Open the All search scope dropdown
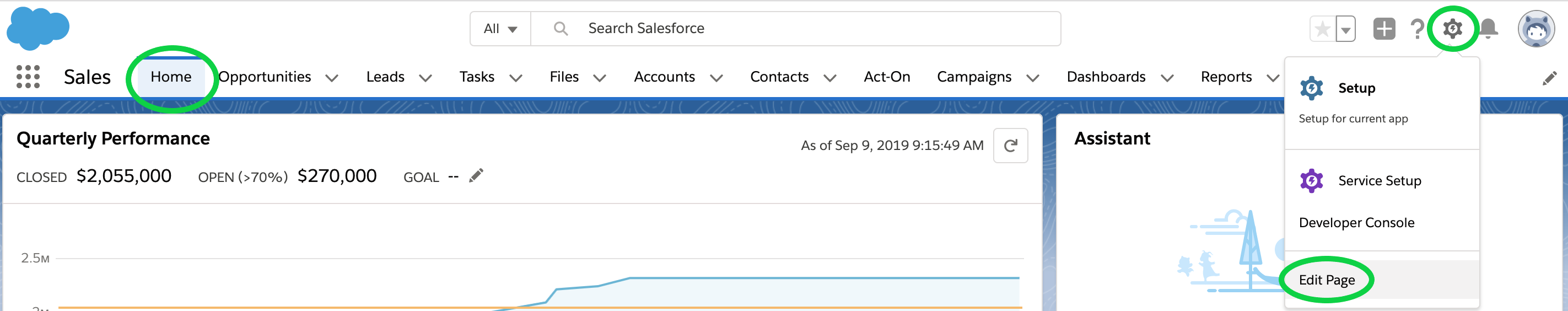 (x=500, y=29)
